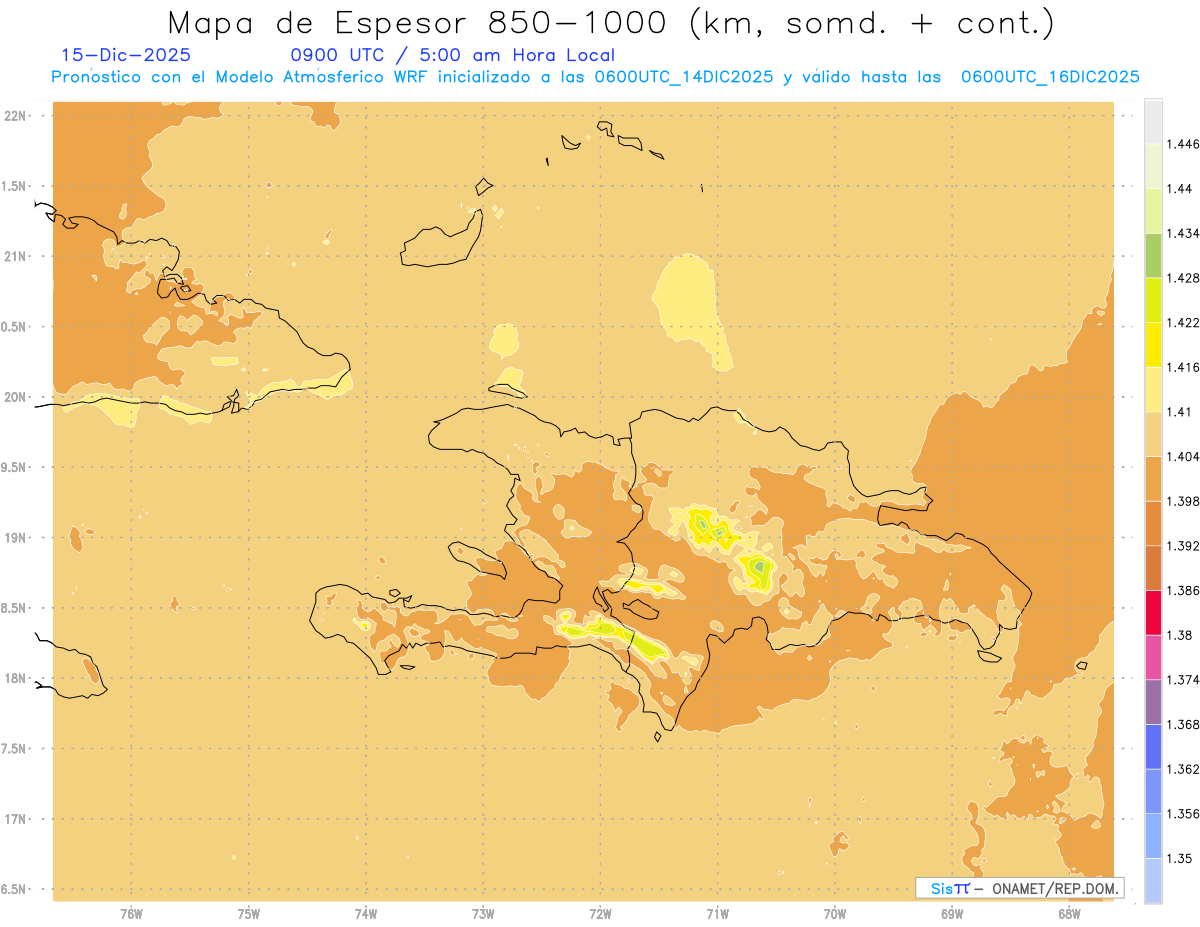Click the legend value '1.374'
The width and height of the screenshot is (1200, 927).
[1185, 679]
